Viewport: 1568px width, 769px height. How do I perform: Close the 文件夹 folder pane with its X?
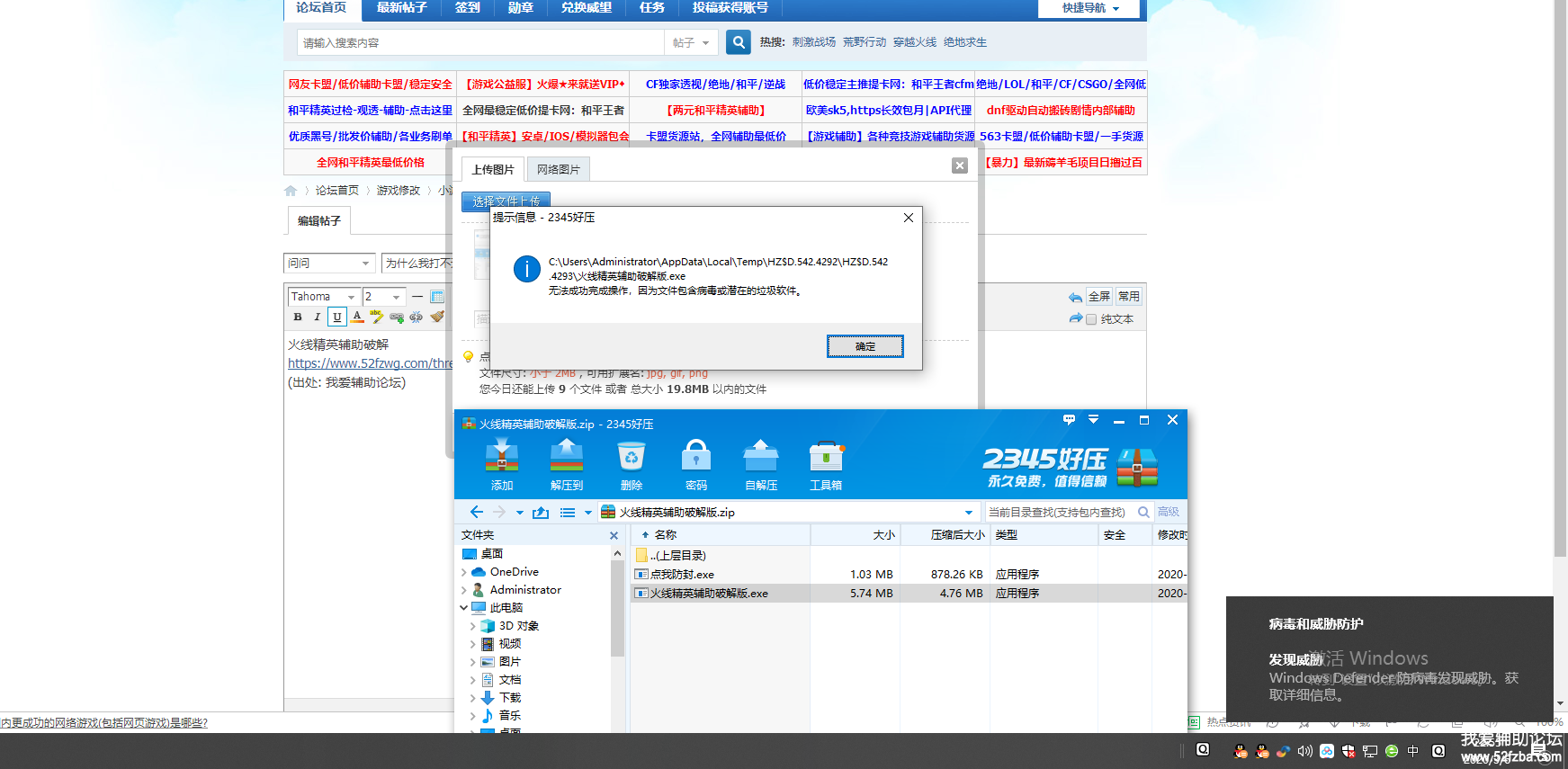click(x=614, y=535)
